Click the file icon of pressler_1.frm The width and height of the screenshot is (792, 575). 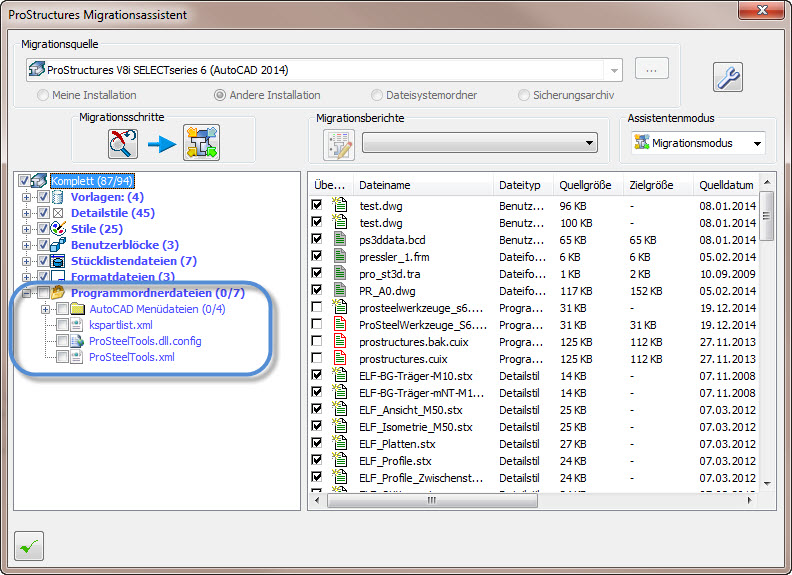(x=340, y=257)
